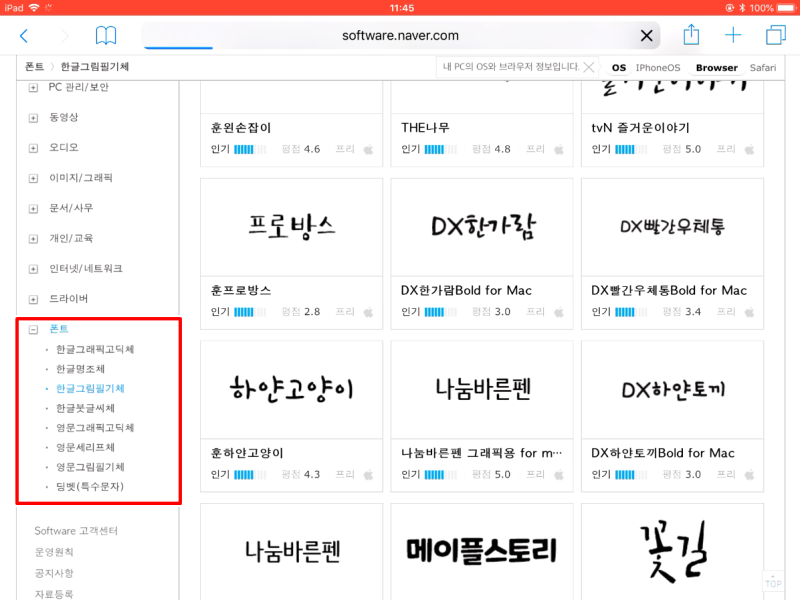Open the DX한가람 font preview thumbnail
Image resolution: width=800 pixels, height=600 pixels.
pos(482,227)
